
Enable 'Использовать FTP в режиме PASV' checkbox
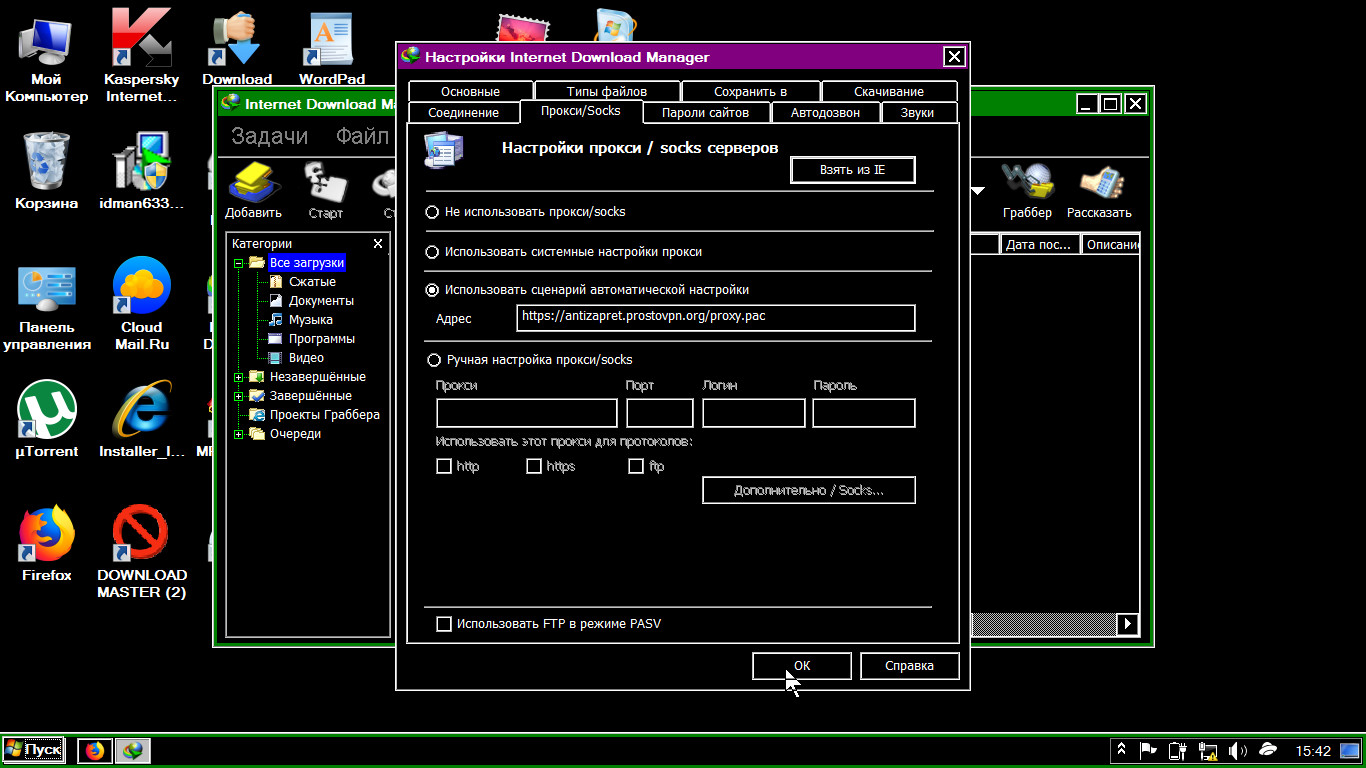(x=444, y=624)
